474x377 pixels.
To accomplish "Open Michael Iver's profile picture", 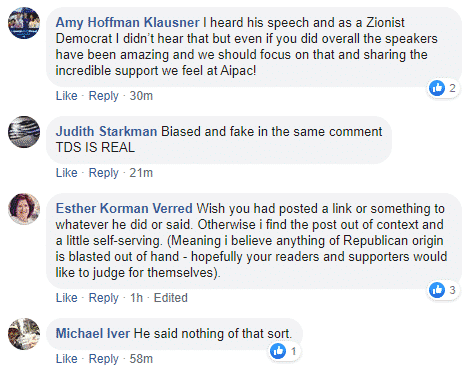I will (24, 334).
